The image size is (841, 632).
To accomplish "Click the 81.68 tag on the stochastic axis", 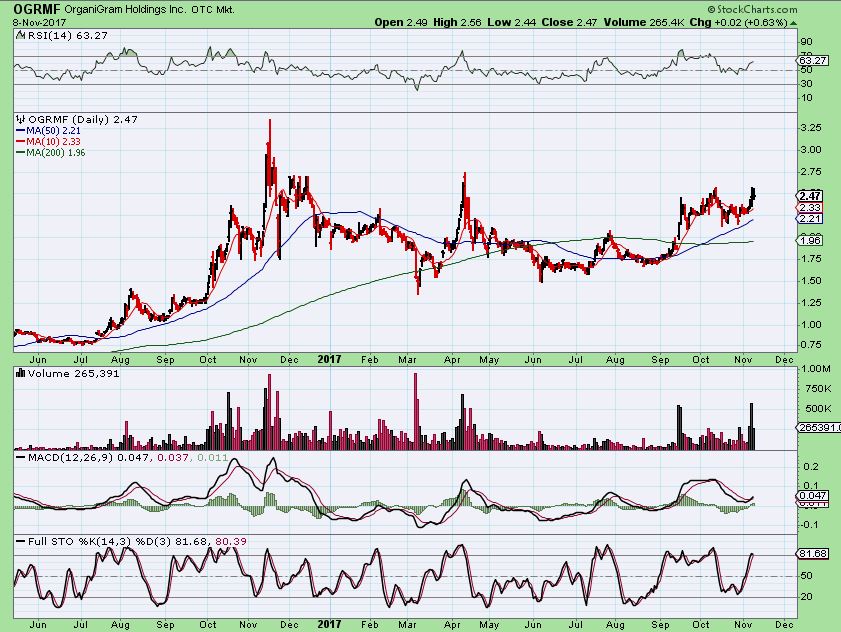I will (x=813, y=553).
